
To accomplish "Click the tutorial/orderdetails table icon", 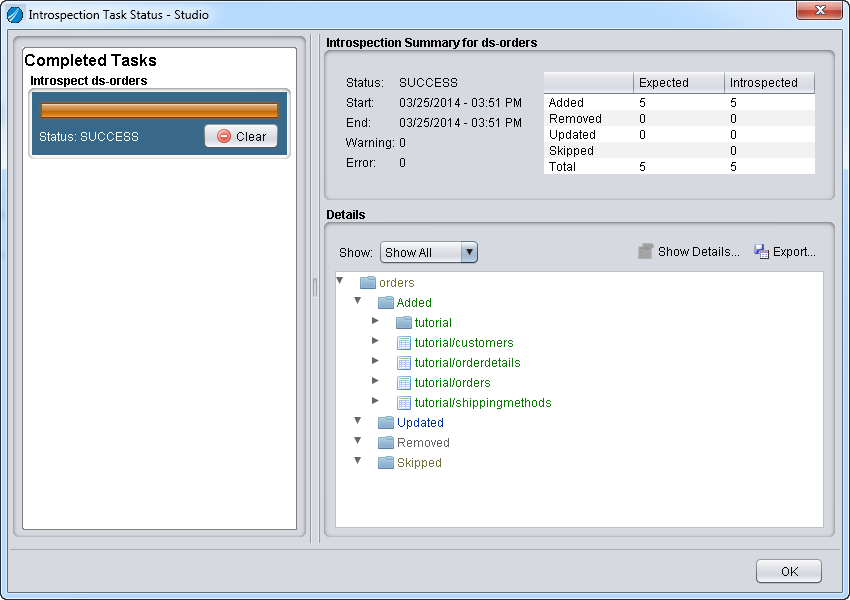I will (x=404, y=363).
